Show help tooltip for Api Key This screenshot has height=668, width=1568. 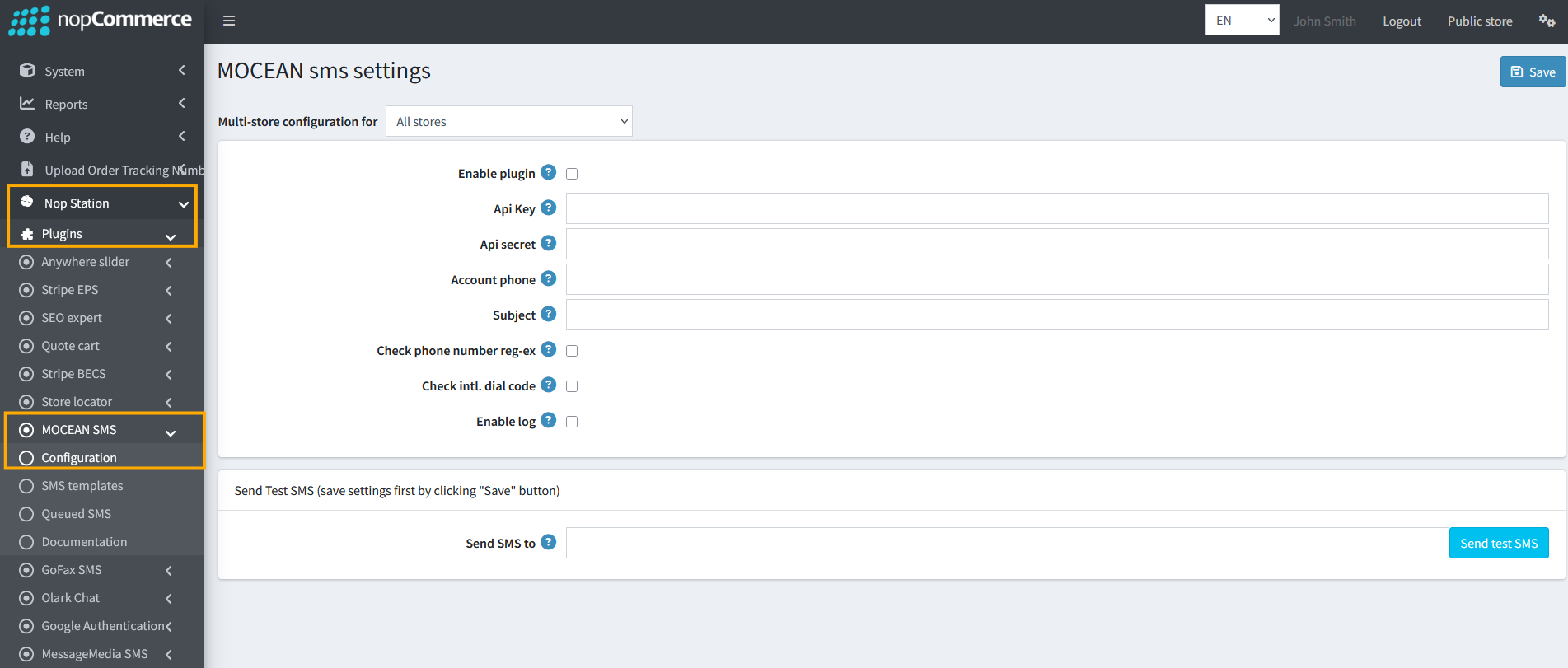pos(549,208)
